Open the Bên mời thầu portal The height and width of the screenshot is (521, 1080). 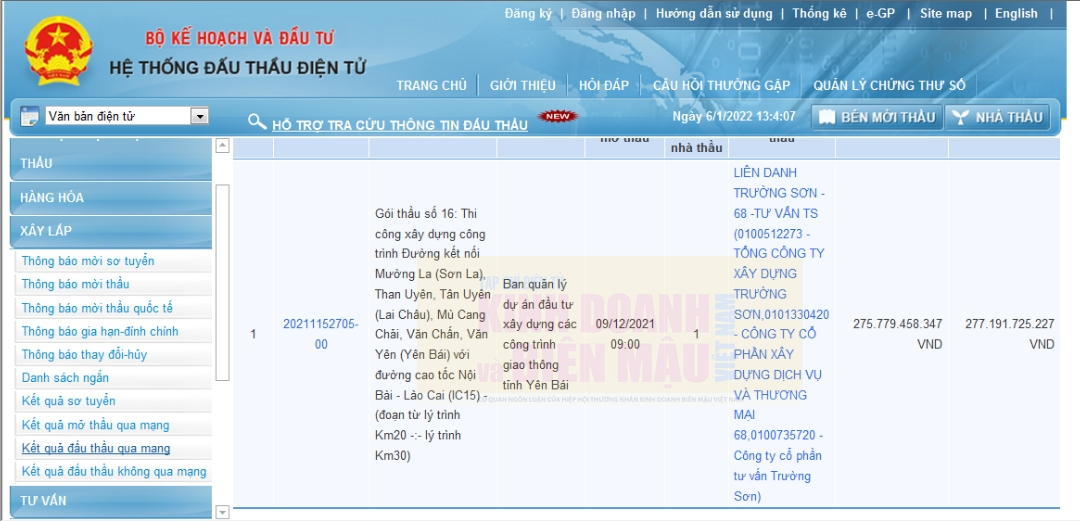click(x=877, y=117)
